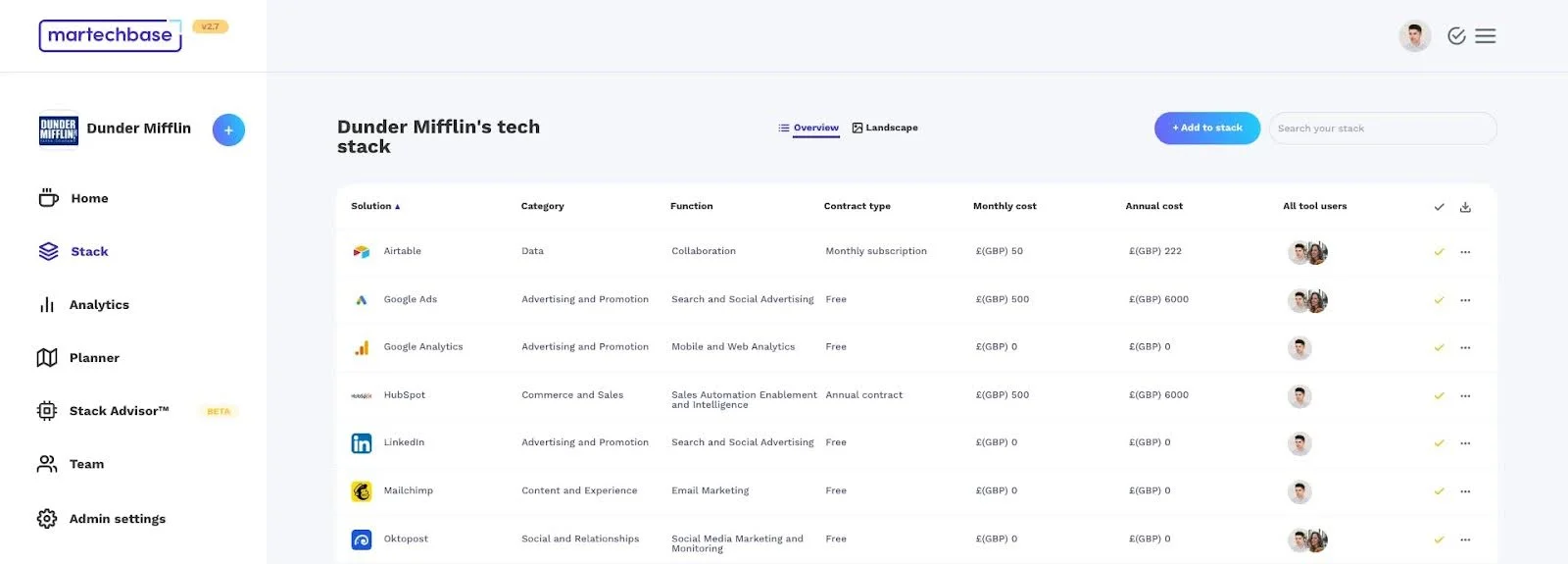Image resolution: width=1568 pixels, height=564 pixels.
Task: Open the Mailchimp solution name
Action: pos(408,490)
